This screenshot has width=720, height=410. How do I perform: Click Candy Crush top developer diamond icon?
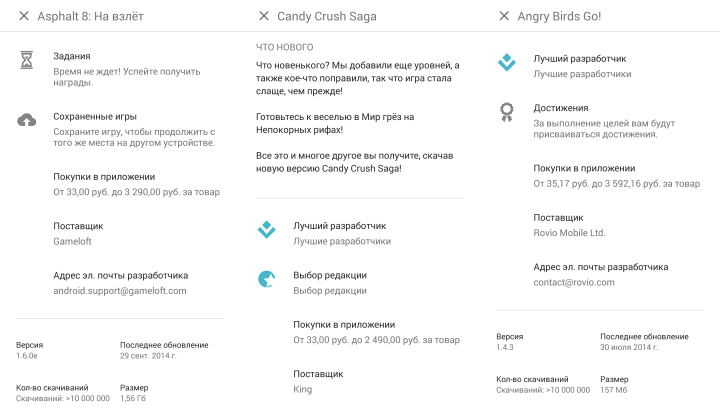pos(266,230)
